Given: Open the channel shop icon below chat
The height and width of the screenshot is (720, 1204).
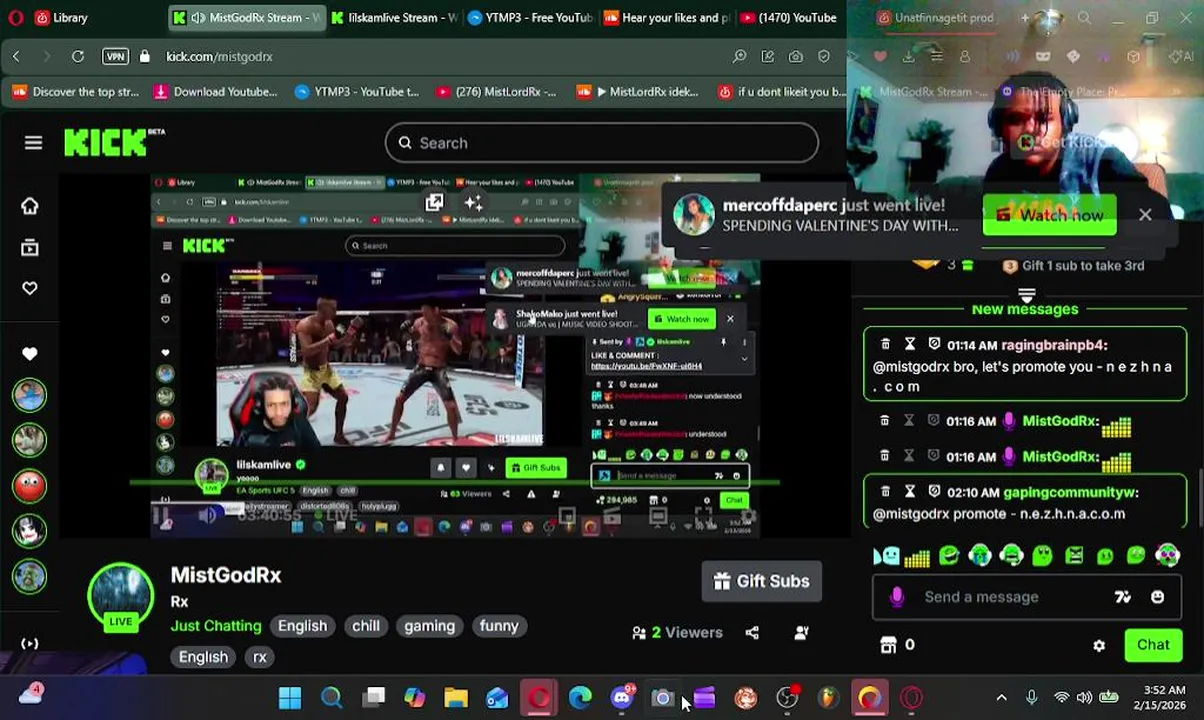Looking at the screenshot, I should click(x=888, y=645).
